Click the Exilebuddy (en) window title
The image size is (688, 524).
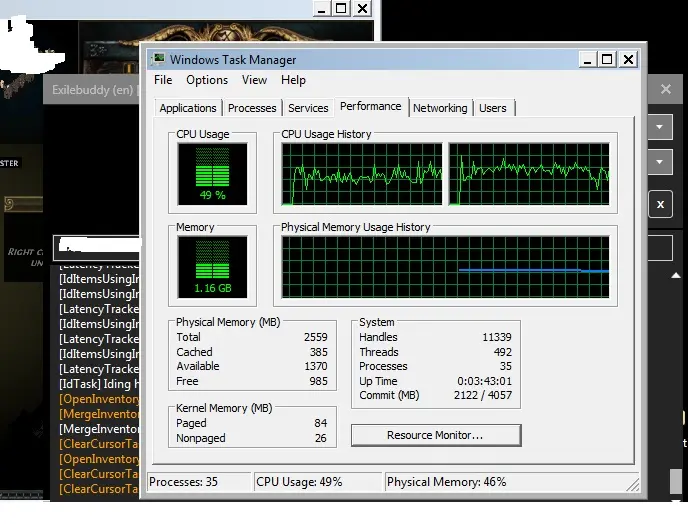(92, 90)
